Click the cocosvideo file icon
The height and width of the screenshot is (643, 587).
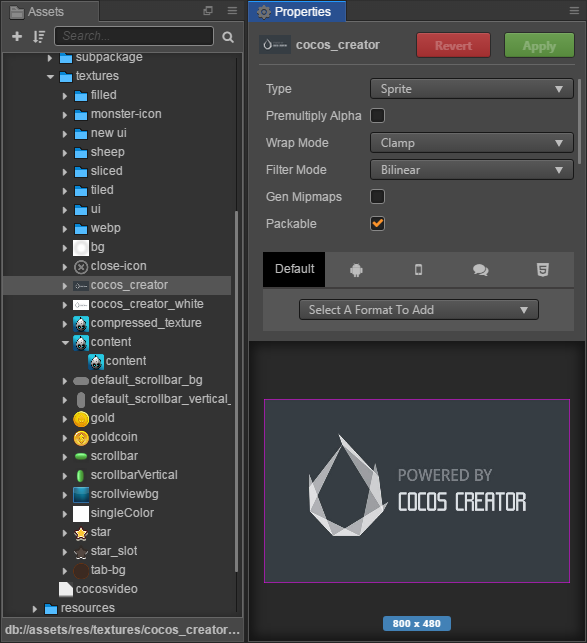click(x=66, y=589)
